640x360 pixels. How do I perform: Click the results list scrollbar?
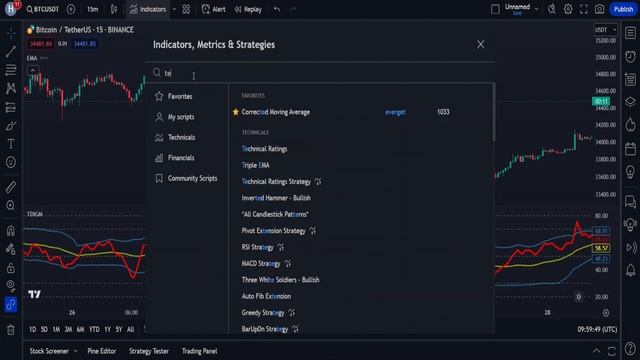point(493,112)
